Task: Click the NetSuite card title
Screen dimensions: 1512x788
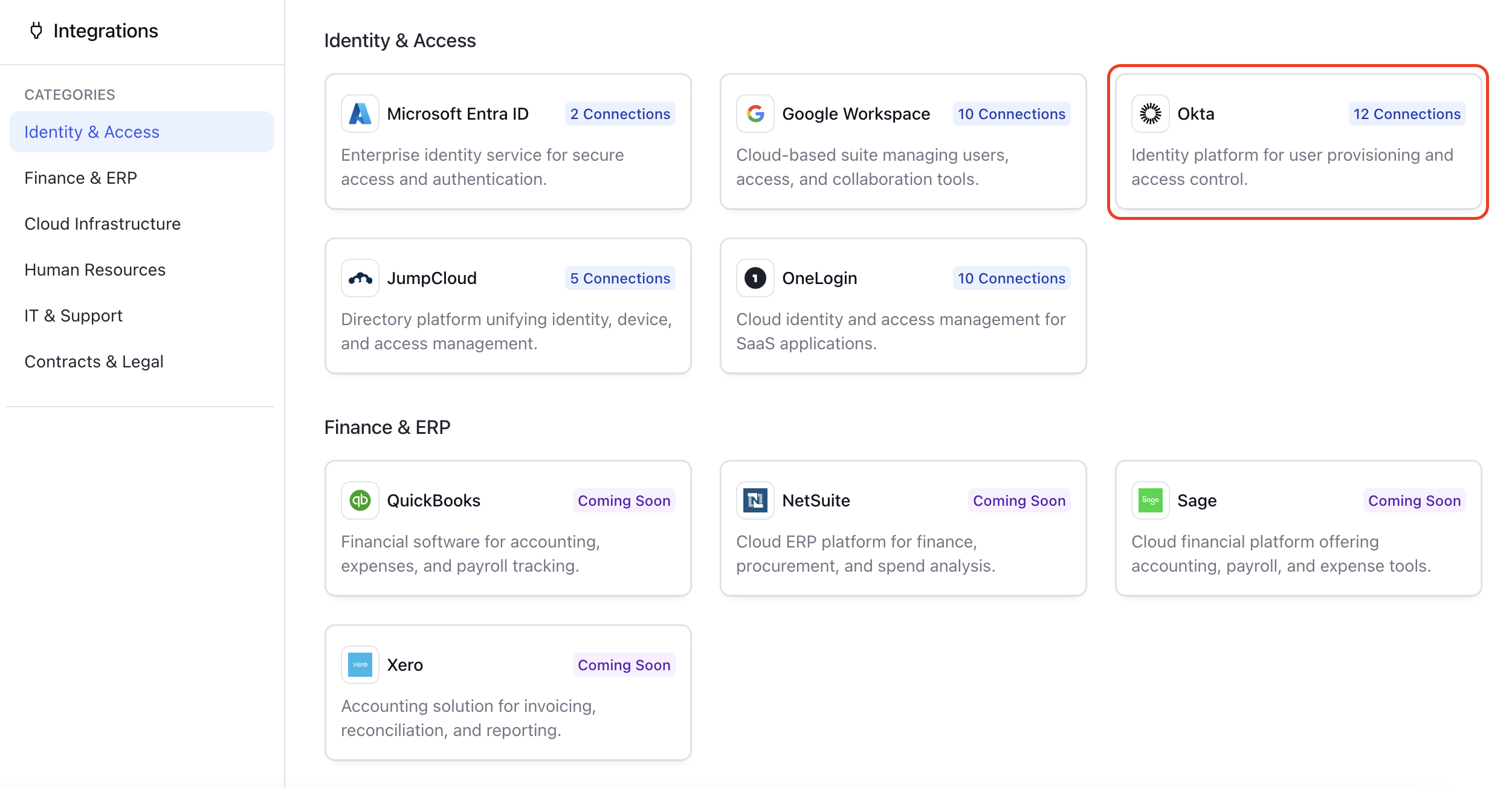Action: (816, 500)
